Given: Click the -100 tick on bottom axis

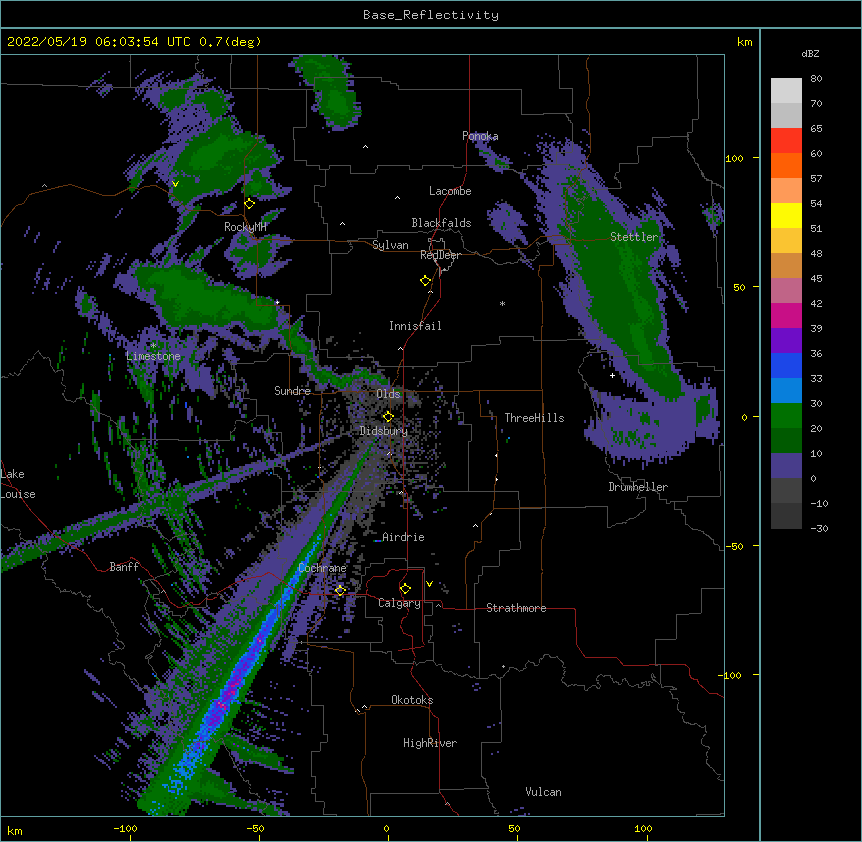Looking at the screenshot, I should click(x=125, y=828).
